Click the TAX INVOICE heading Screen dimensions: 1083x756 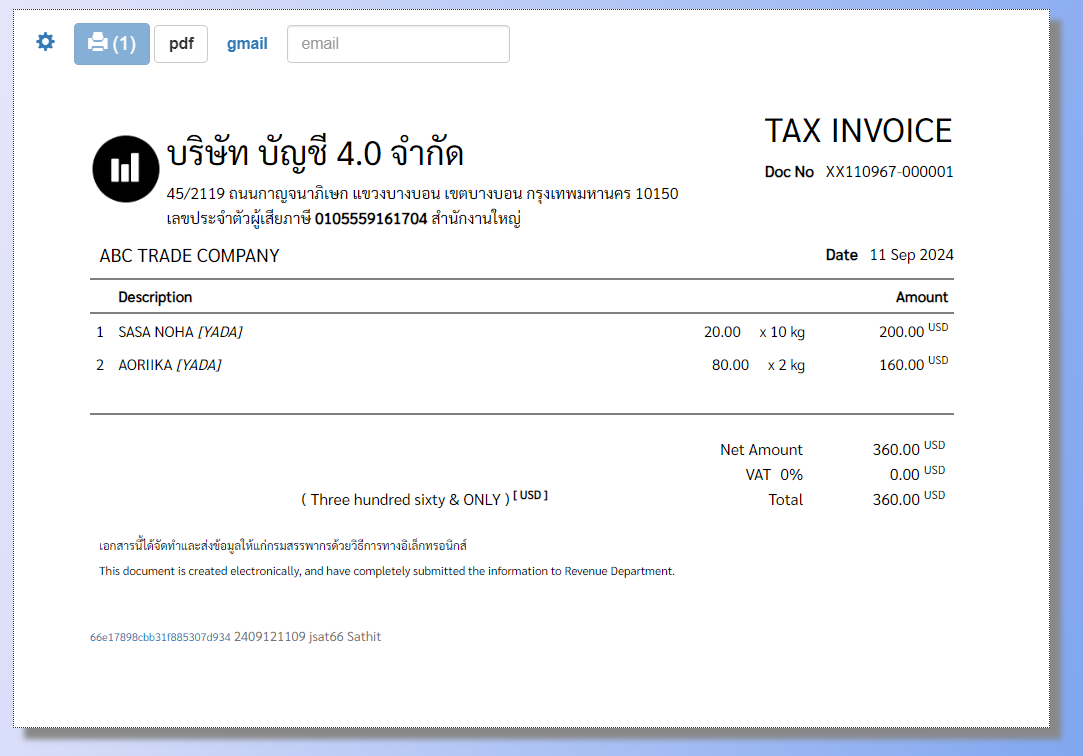tap(858, 131)
